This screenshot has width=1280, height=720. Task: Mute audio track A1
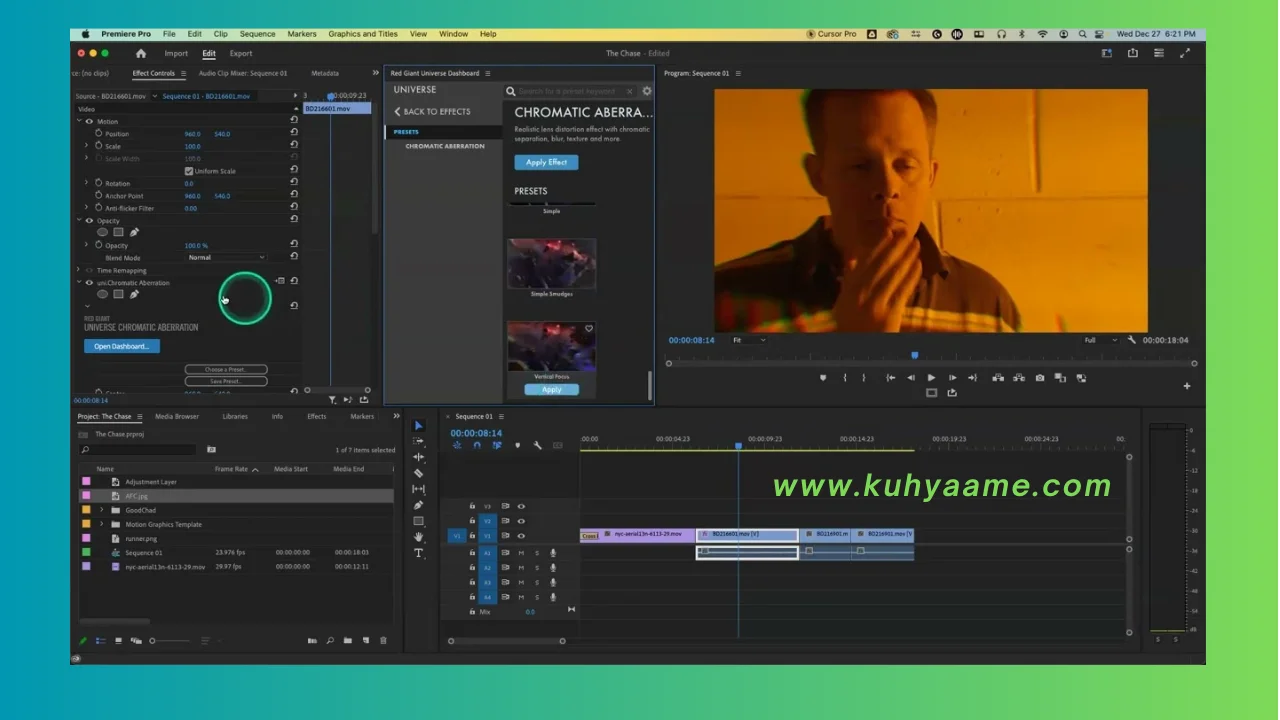[521, 553]
